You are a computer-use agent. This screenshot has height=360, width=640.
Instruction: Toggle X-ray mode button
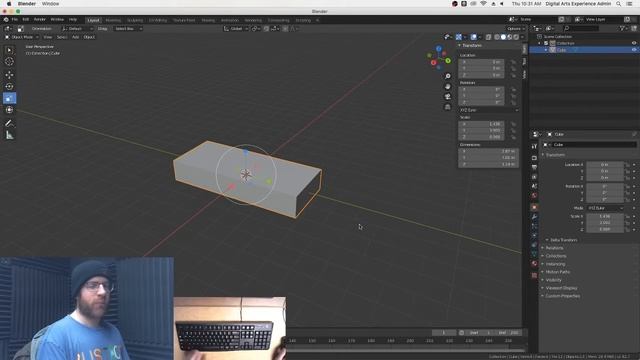pos(488,37)
